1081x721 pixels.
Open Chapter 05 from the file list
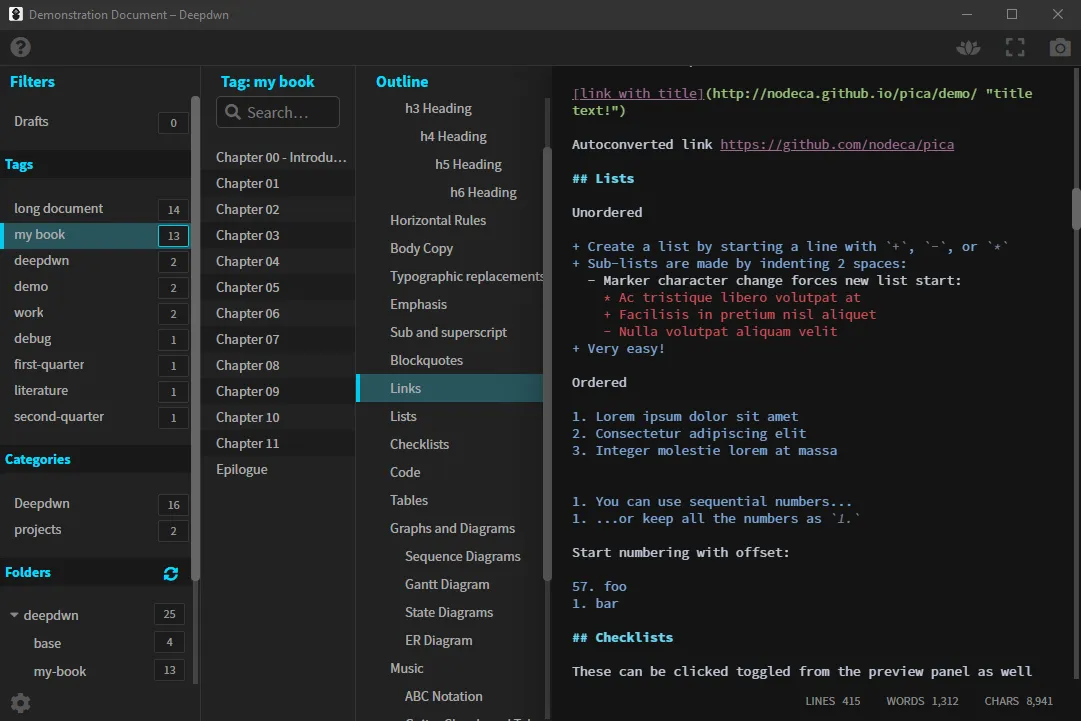pyautogui.click(x=246, y=287)
